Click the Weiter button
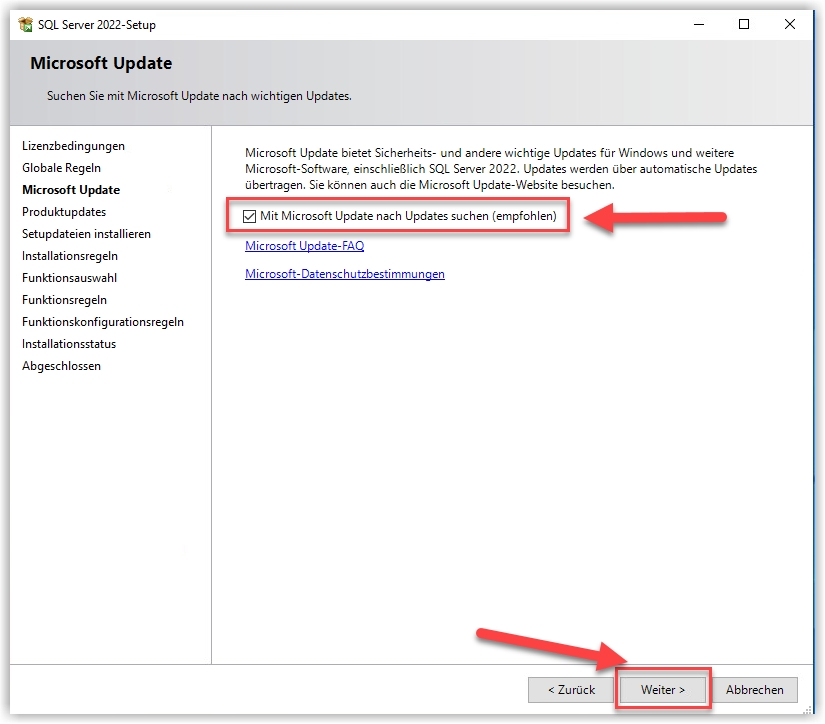 [662, 690]
